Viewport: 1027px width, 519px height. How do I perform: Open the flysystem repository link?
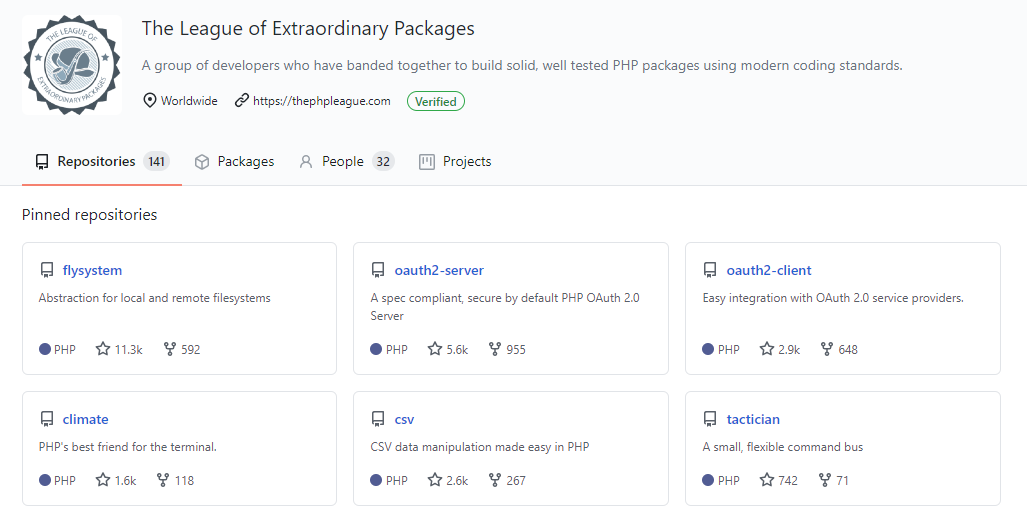click(92, 270)
